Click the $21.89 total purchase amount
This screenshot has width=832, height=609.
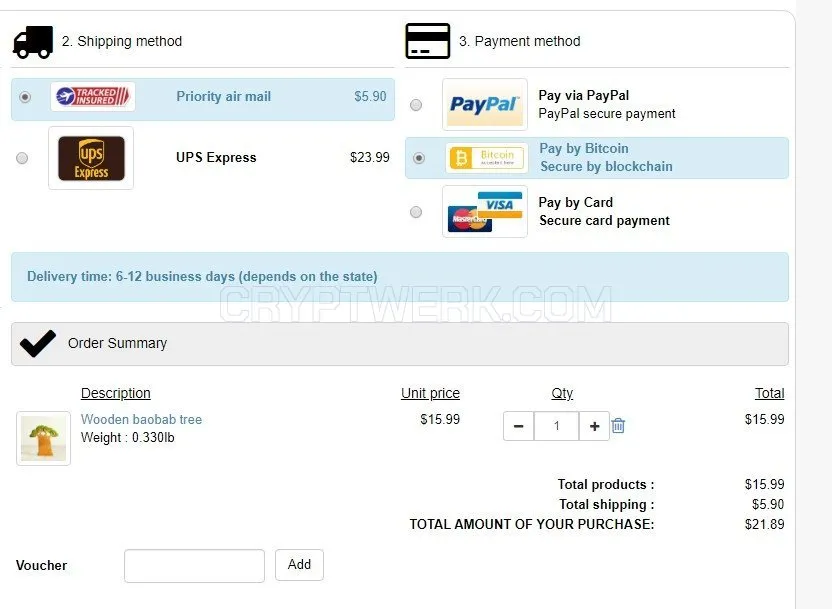(x=765, y=525)
